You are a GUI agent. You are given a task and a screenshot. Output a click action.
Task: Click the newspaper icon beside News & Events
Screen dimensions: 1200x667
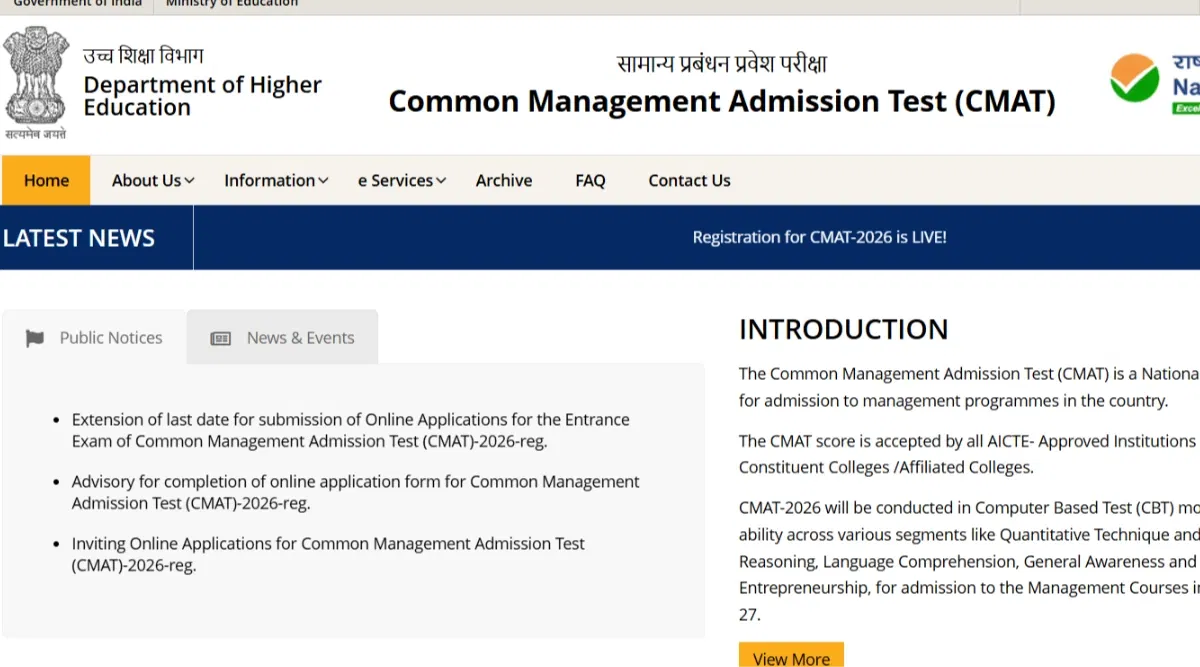tap(221, 338)
